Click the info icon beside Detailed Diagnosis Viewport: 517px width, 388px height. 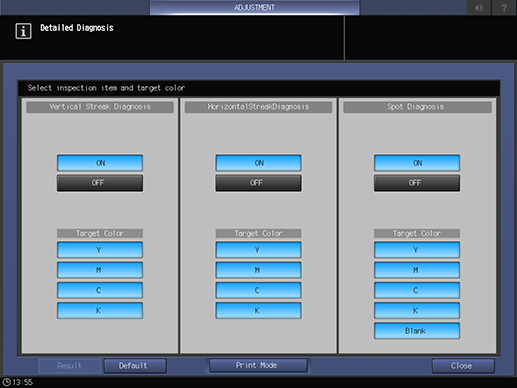click(x=23, y=31)
